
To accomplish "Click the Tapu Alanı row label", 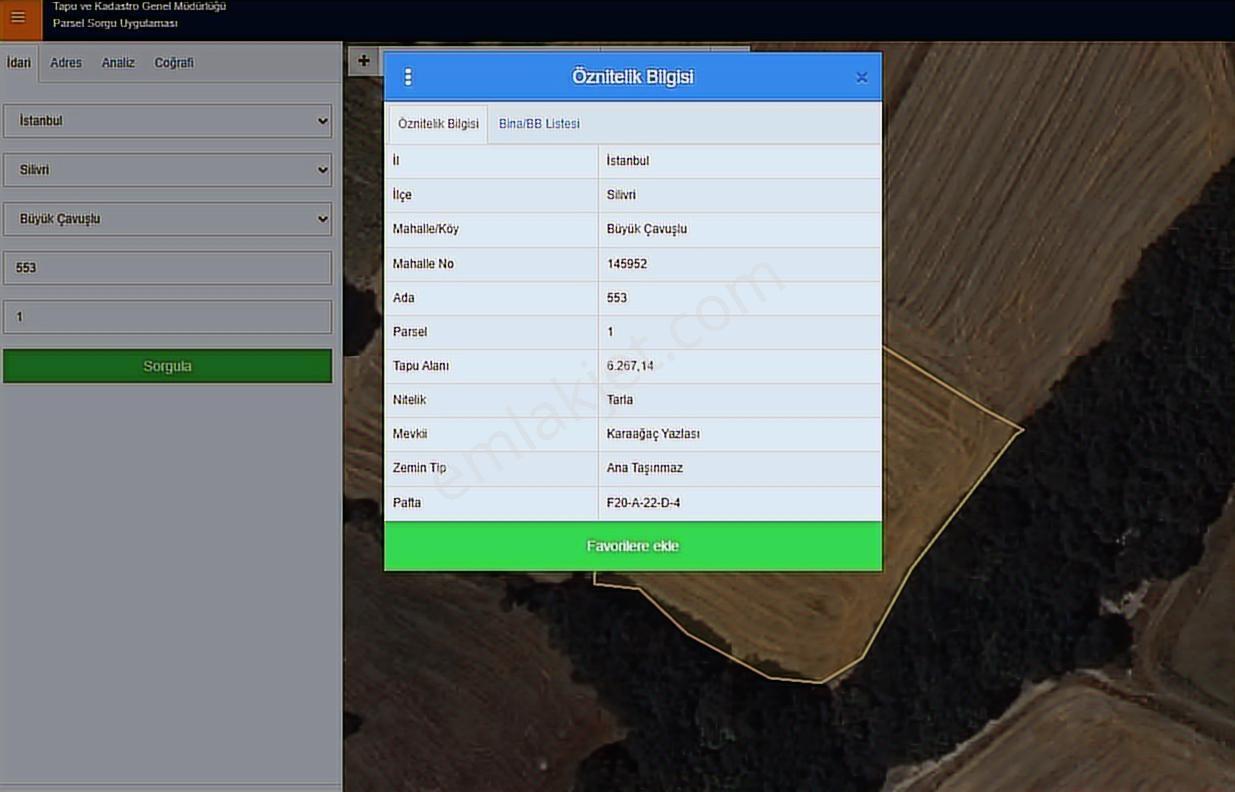I will [x=421, y=366].
